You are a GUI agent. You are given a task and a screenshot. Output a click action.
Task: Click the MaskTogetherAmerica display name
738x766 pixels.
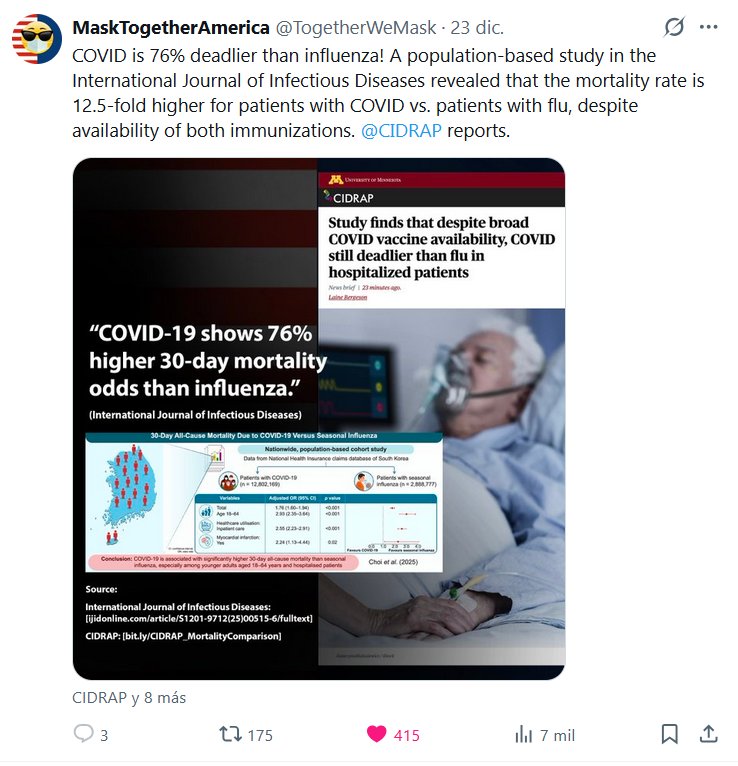pyautogui.click(x=171, y=27)
